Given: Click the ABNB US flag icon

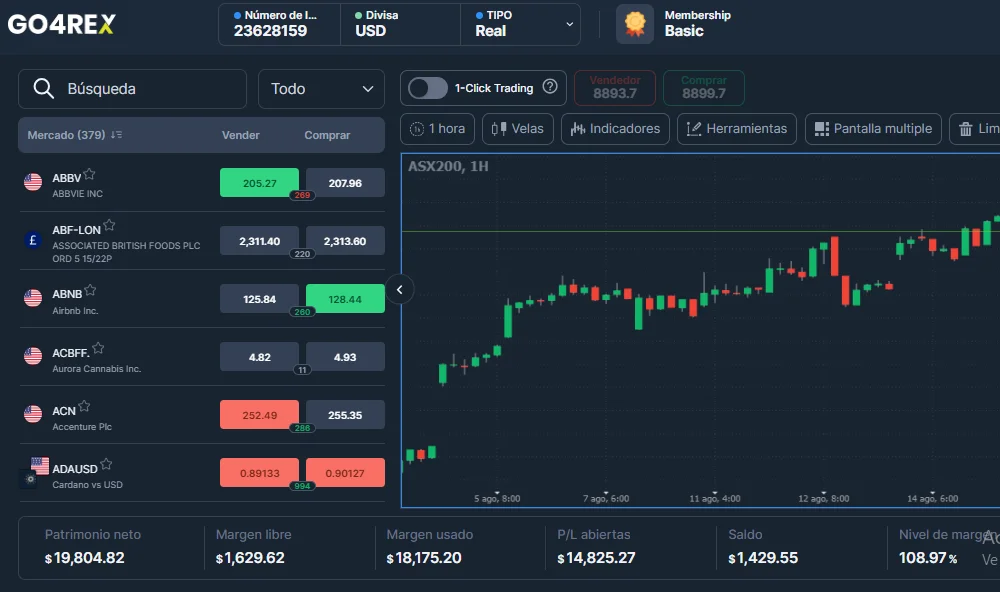Looking at the screenshot, I should click(x=33, y=298).
